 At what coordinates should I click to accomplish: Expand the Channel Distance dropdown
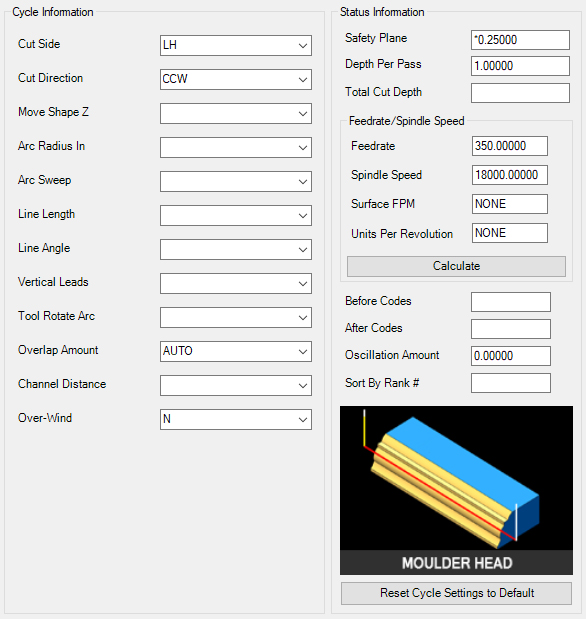[236, 385]
